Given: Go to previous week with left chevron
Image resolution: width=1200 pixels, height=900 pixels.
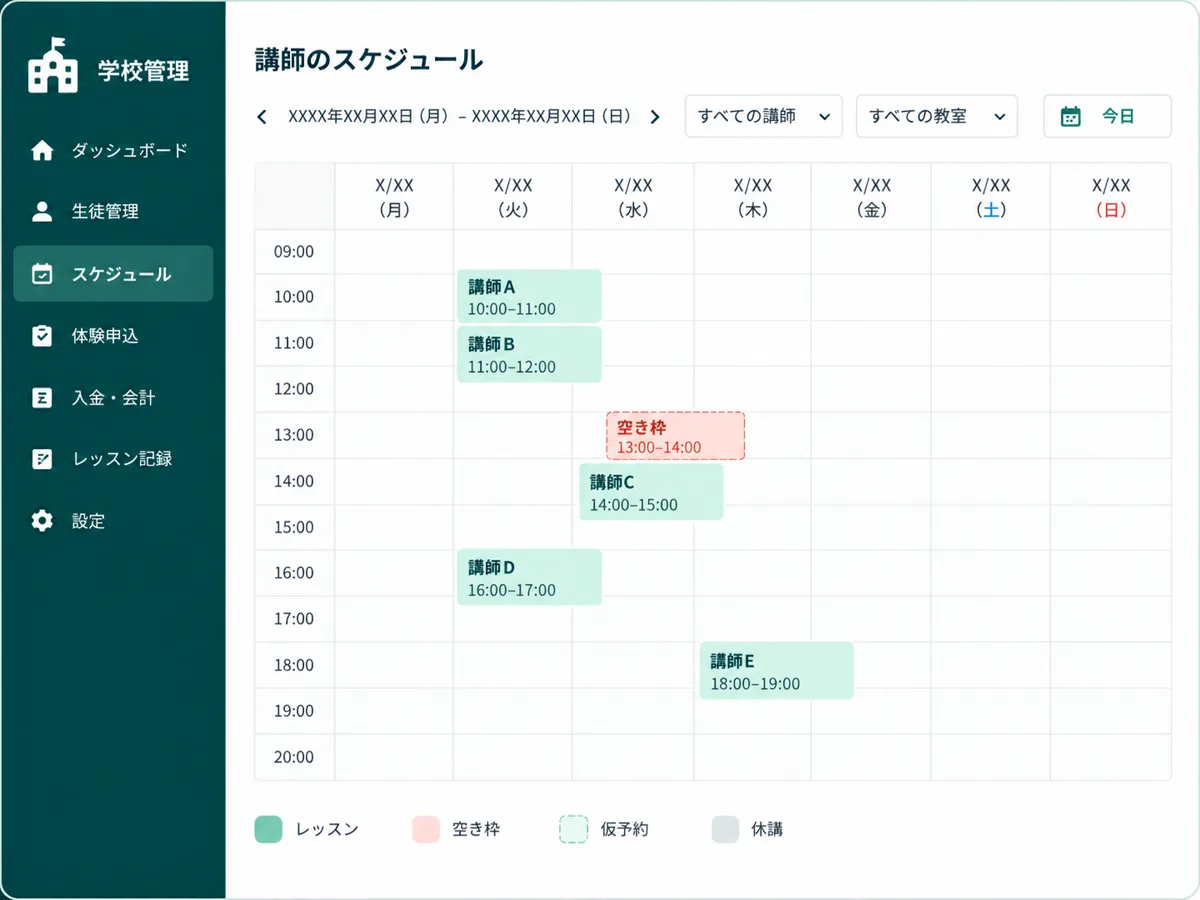Looking at the screenshot, I should [x=262, y=117].
